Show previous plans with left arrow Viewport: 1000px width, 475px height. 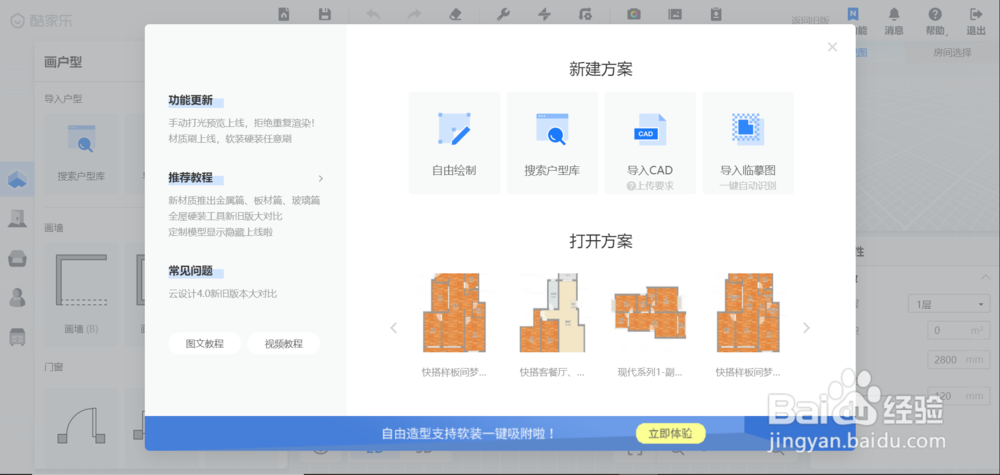(393, 328)
